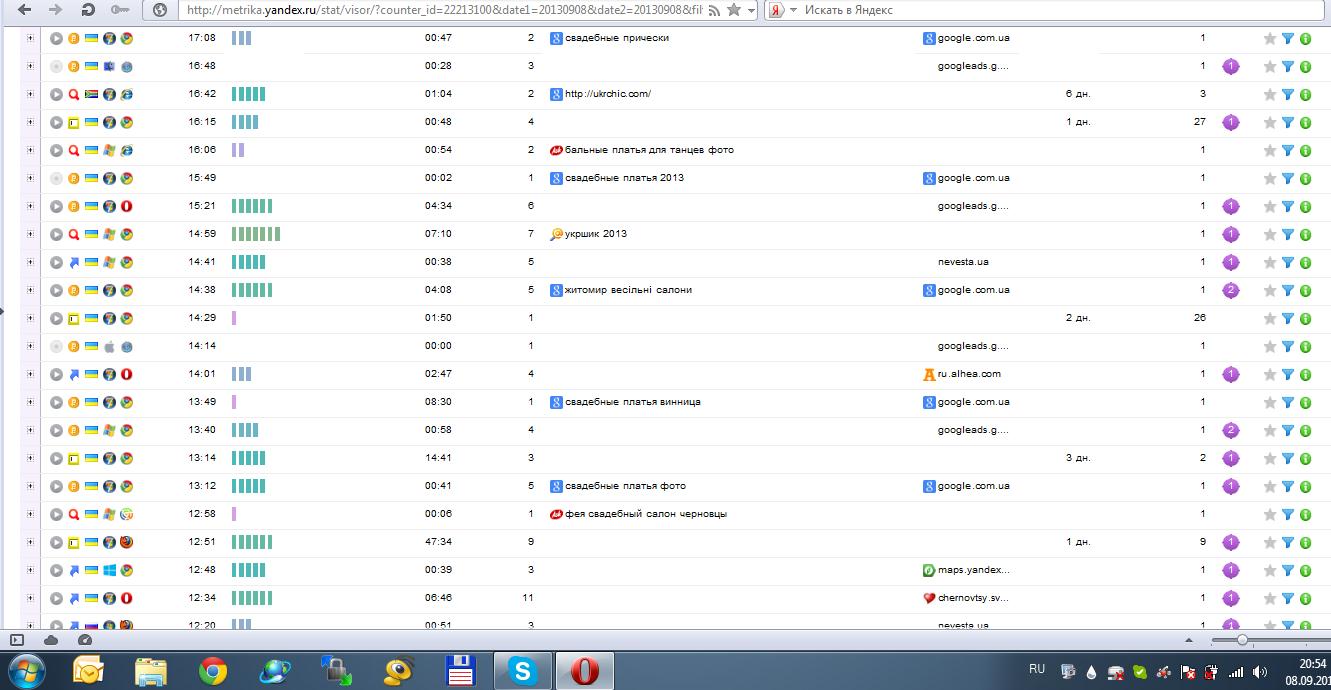Click the filter funnel for the 14:38 visit
The width and height of the screenshot is (1331, 690).
point(1288,290)
